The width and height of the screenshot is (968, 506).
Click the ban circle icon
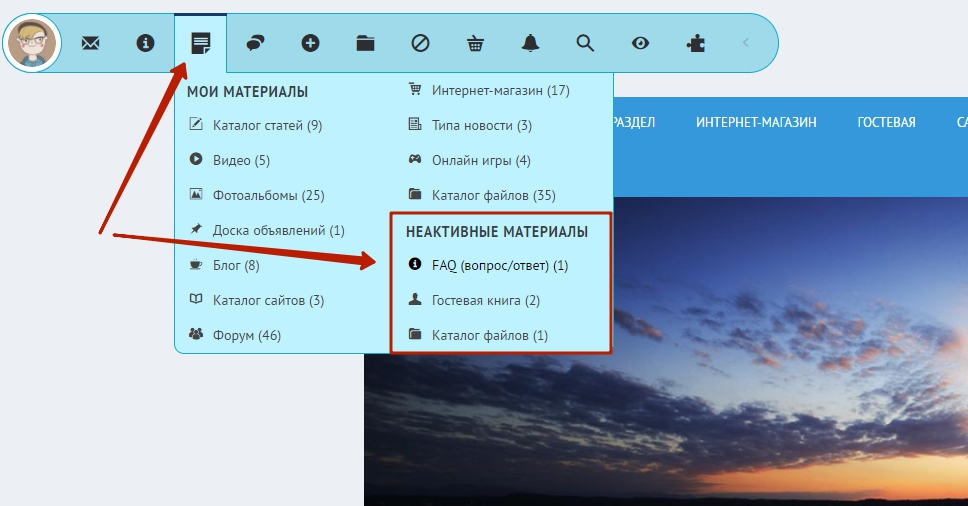(x=420, y=43)
